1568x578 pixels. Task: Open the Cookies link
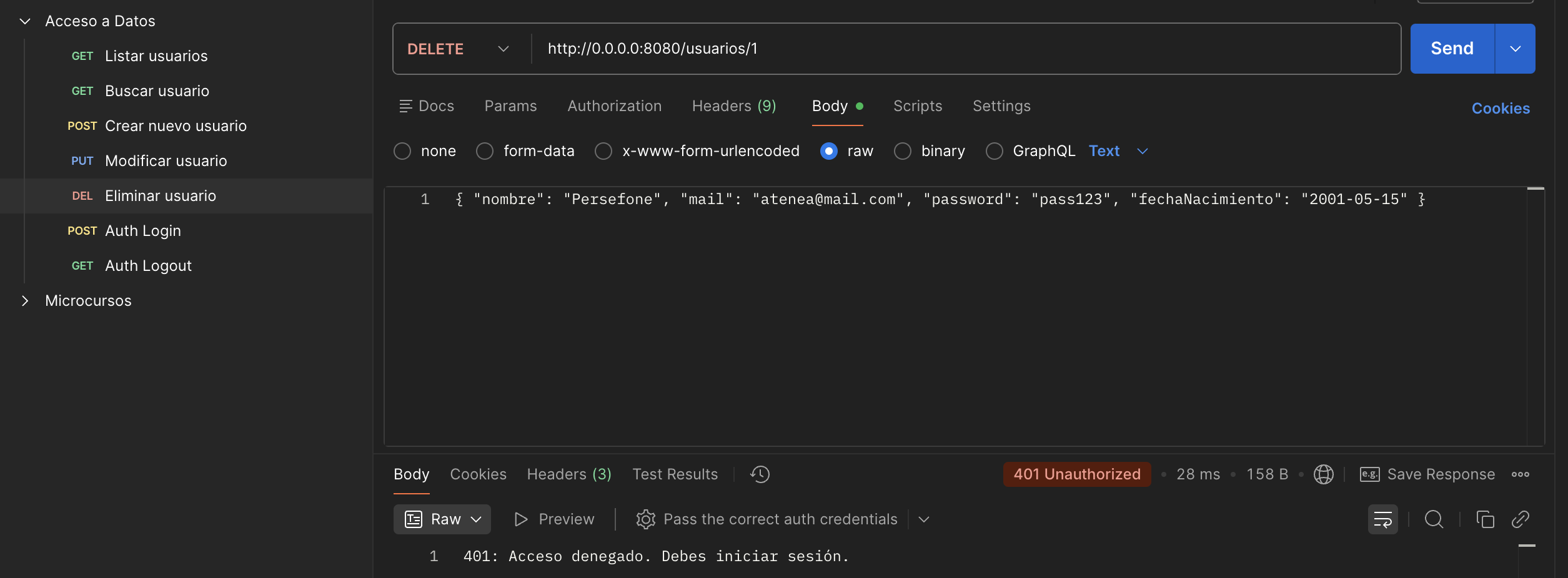point(1501,109)
